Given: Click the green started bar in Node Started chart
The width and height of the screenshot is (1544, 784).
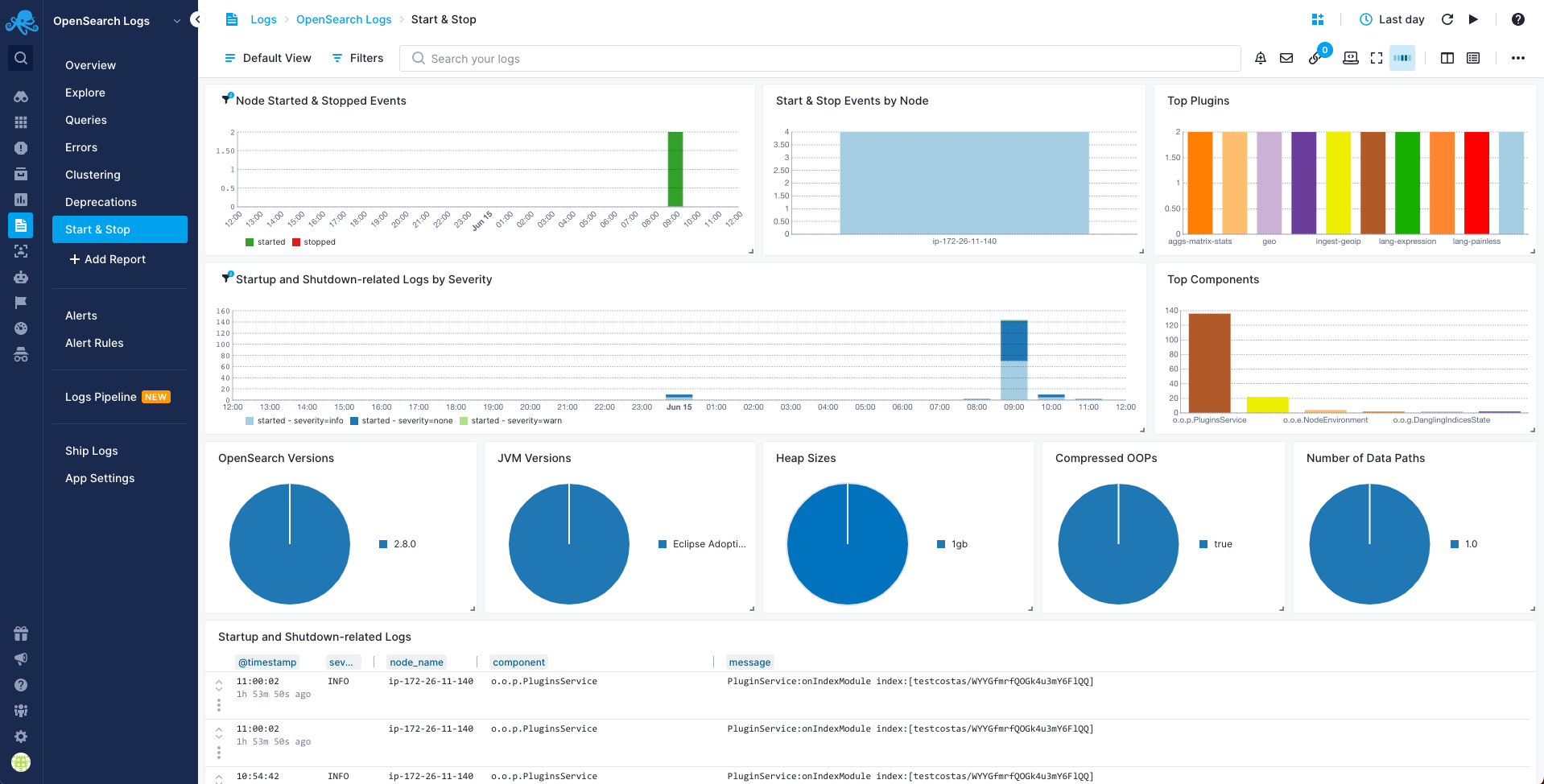Looking at the screenshot, I should 675,169.
